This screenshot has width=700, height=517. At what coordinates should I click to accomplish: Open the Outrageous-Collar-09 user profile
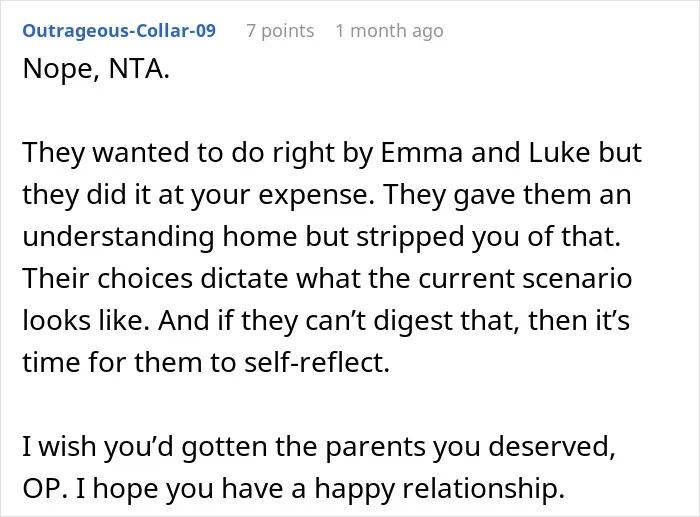(x=119, y=31)
